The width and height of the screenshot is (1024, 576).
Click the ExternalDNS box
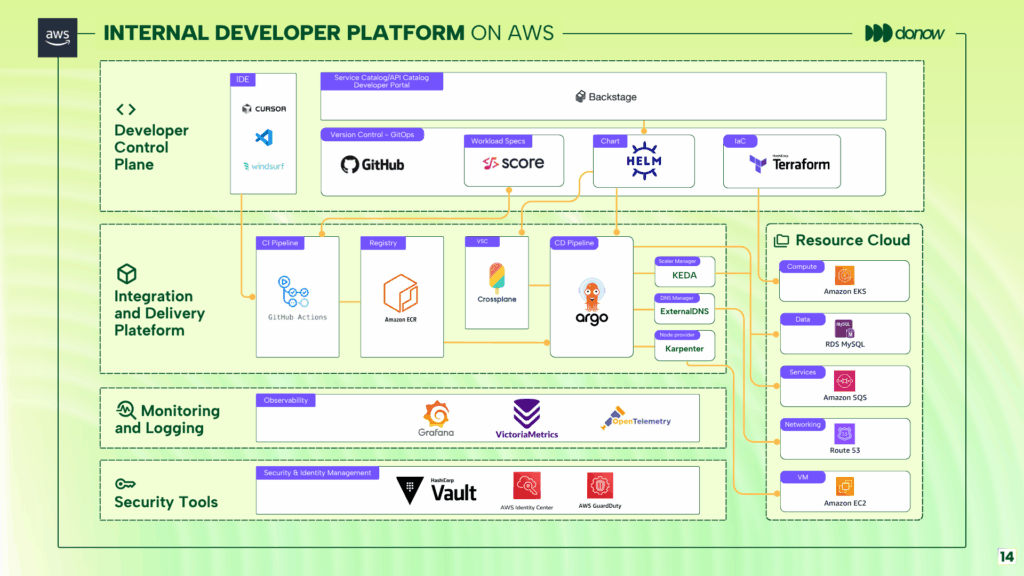click(x=684, y=308)
